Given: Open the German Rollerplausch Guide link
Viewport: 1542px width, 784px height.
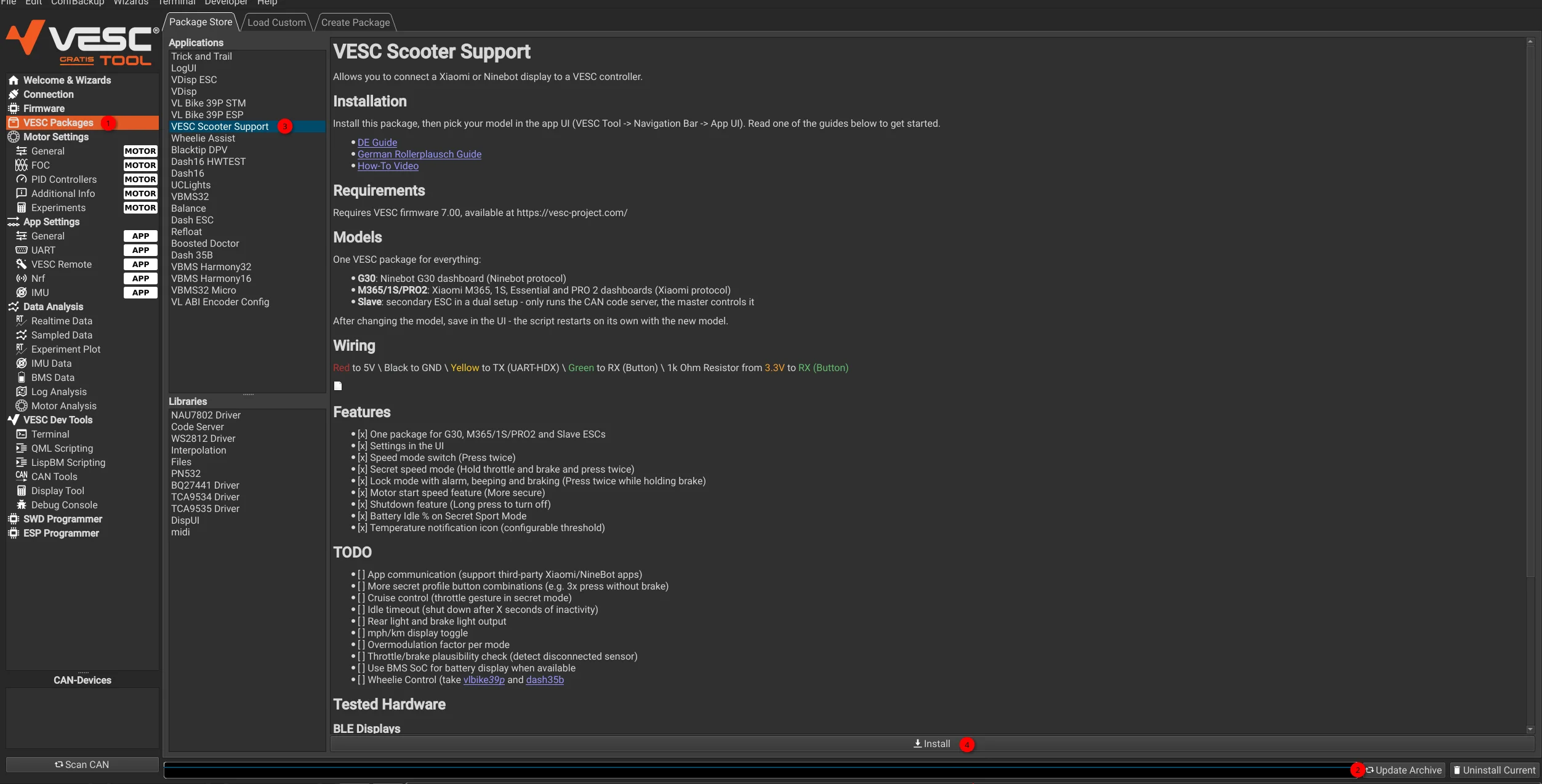Looking at the screenshot, I should 419,154.
